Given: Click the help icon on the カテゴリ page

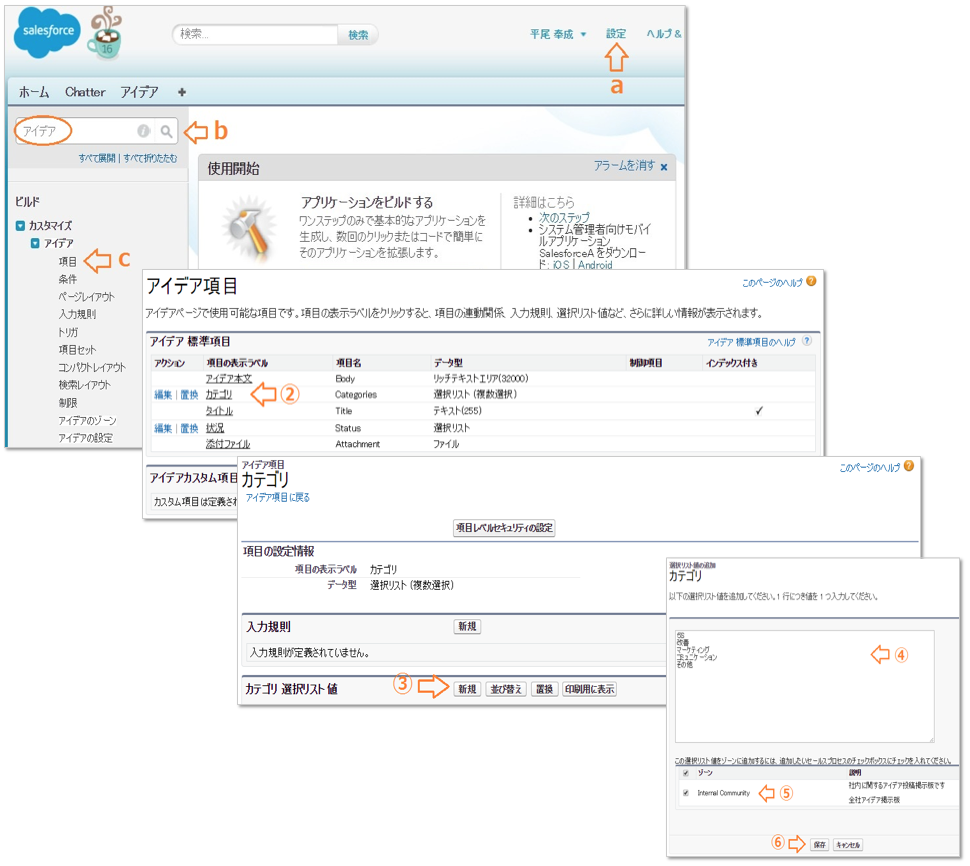Looking at the screenshot, I should (909, 466).
